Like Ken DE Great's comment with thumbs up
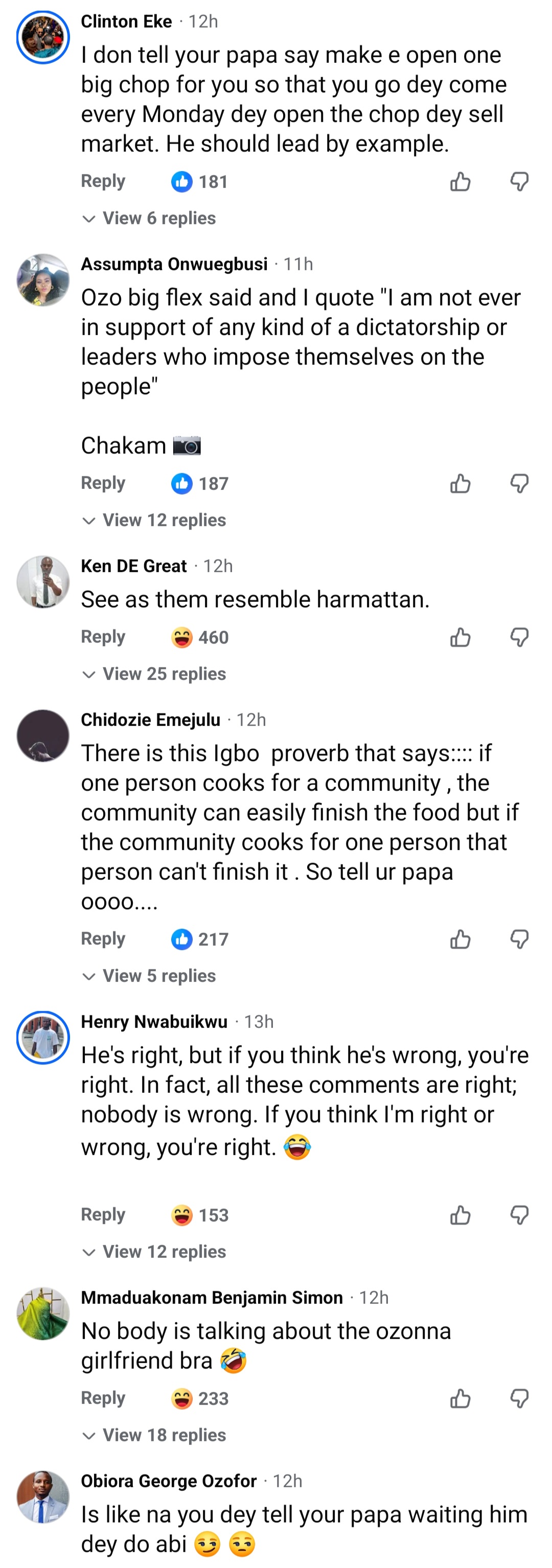The image size is (552, 1568). point(460,637)
